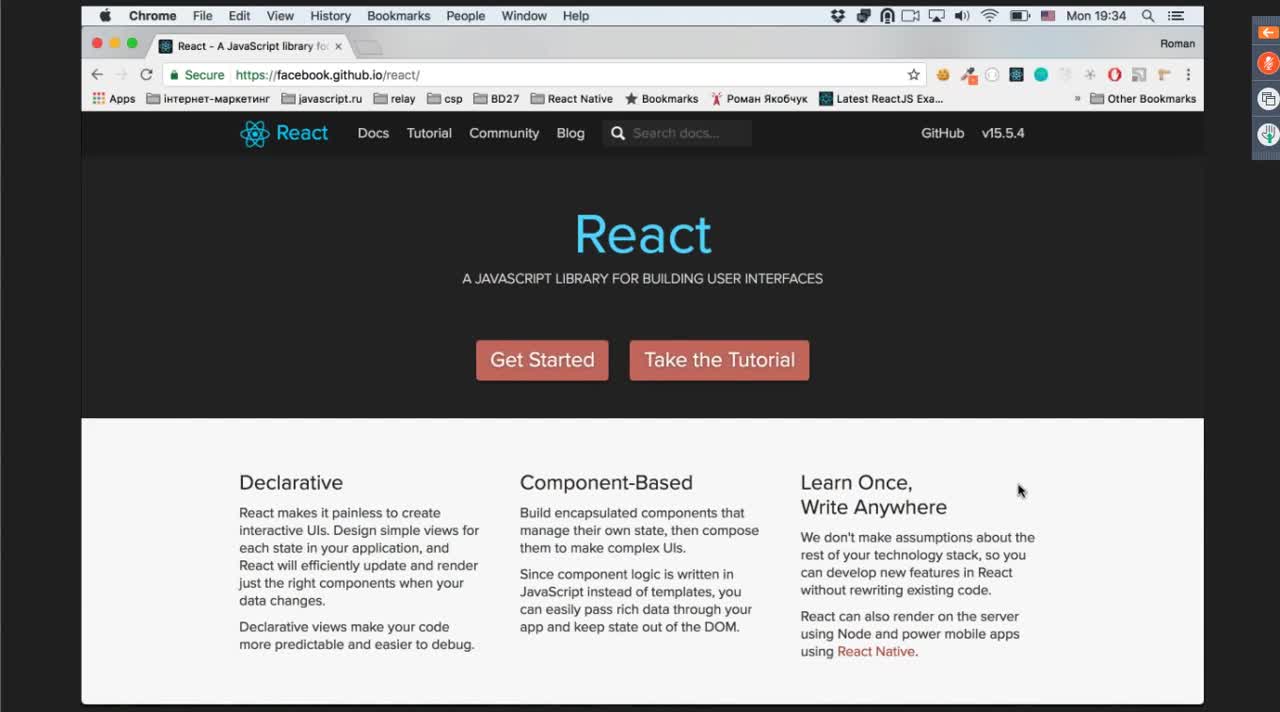
Task: Click the Secure padlock site info
Action: [196, 75]
